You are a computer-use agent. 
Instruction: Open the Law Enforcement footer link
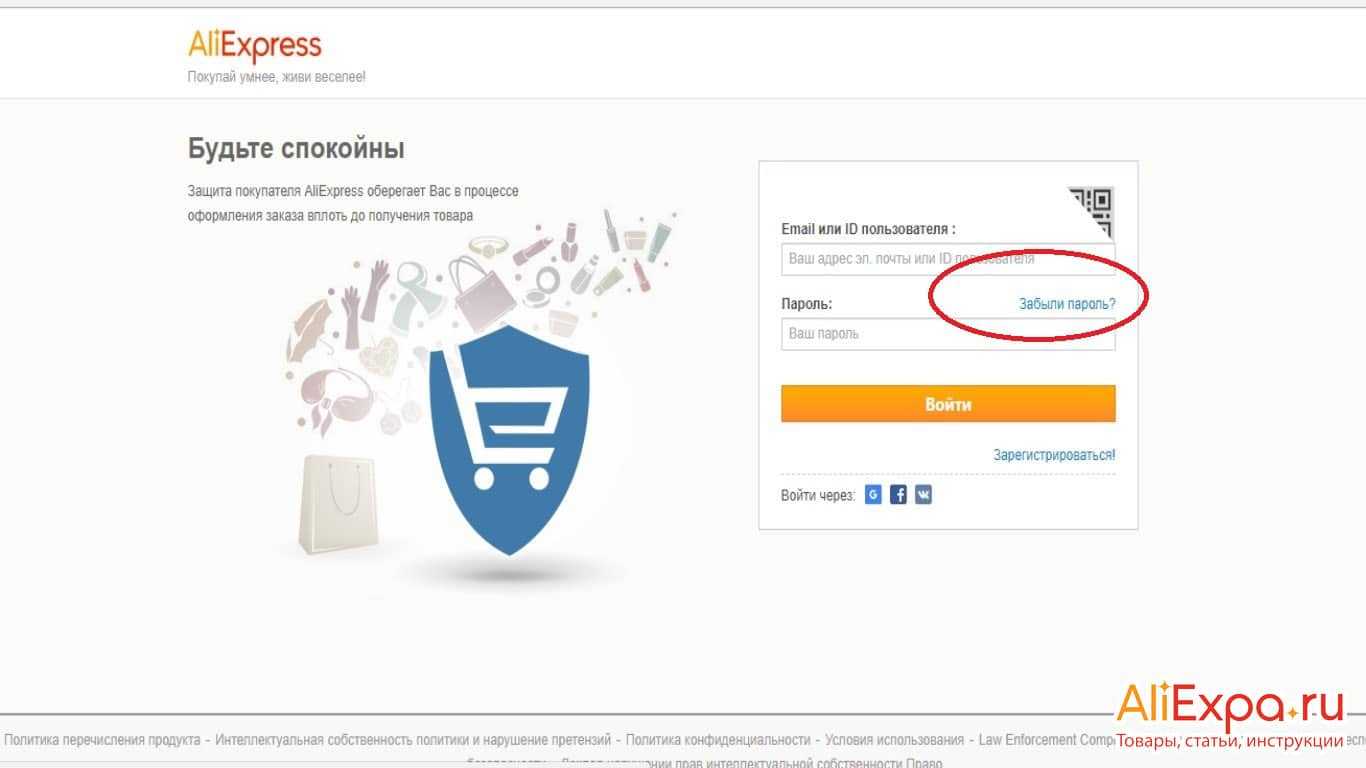(1040, 740)
